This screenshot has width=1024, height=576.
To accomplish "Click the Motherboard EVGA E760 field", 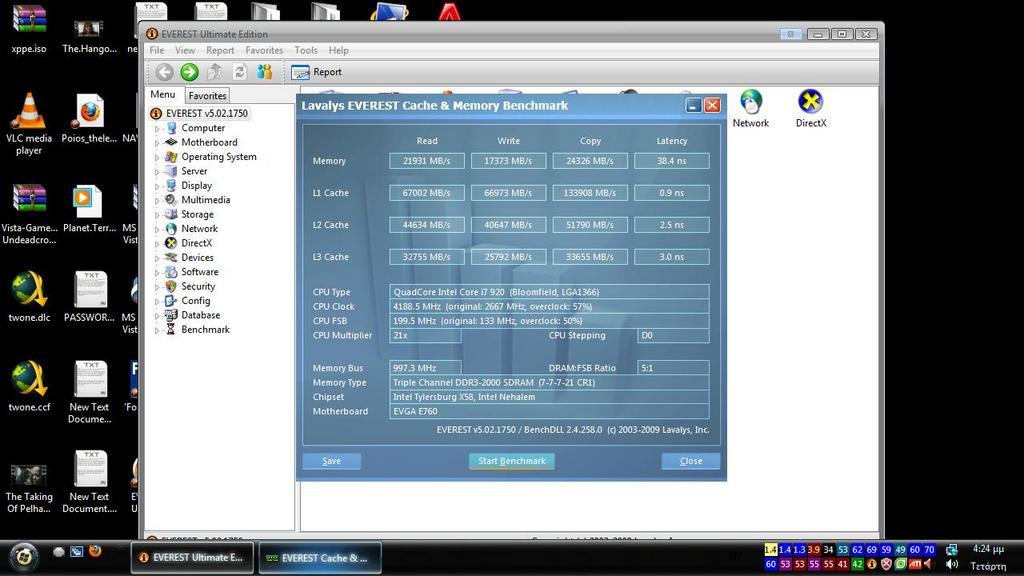I will tap(549, 411).
